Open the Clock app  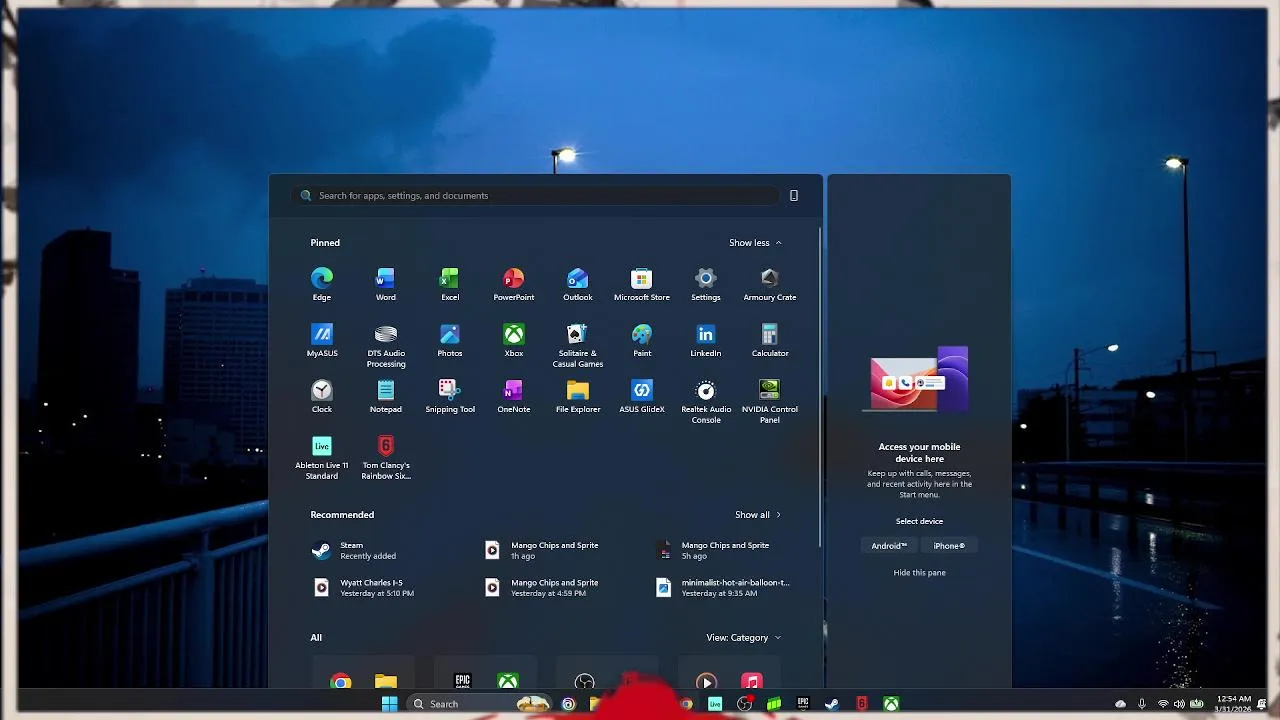[322, 396]
